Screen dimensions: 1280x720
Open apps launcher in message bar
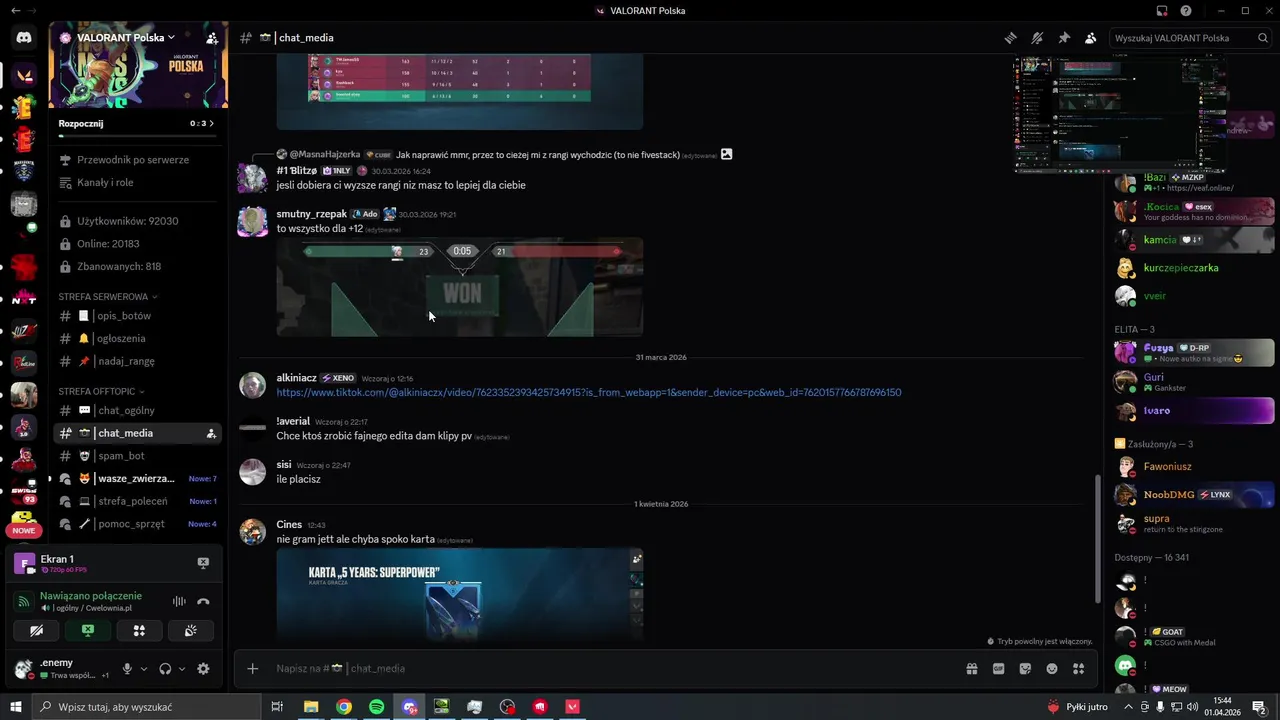tap(1078, 668)
